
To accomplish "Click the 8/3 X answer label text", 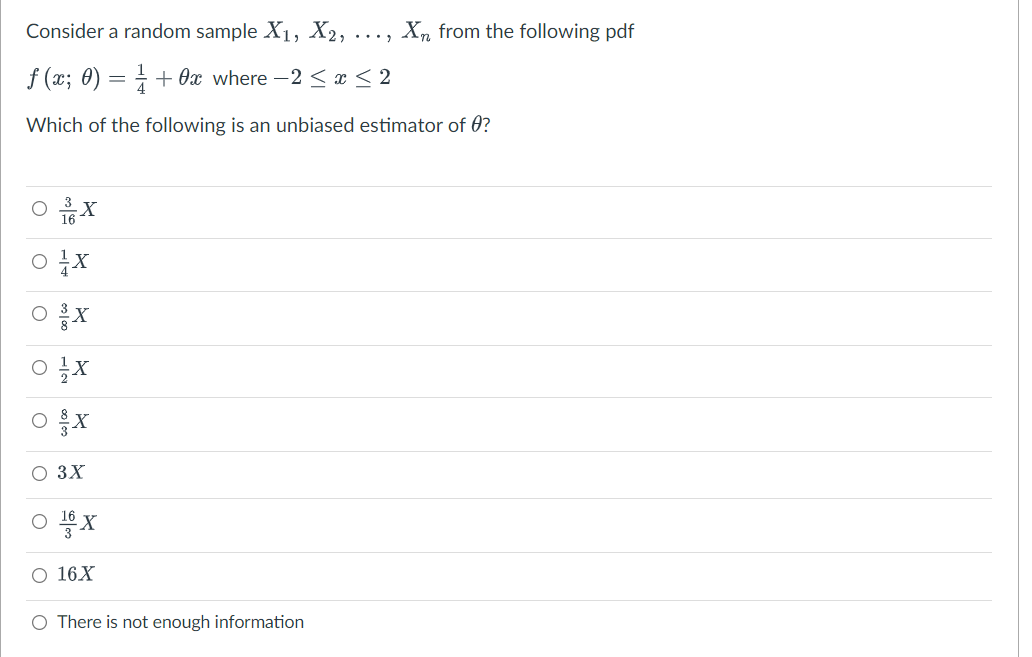I will (x=74, y=420).
